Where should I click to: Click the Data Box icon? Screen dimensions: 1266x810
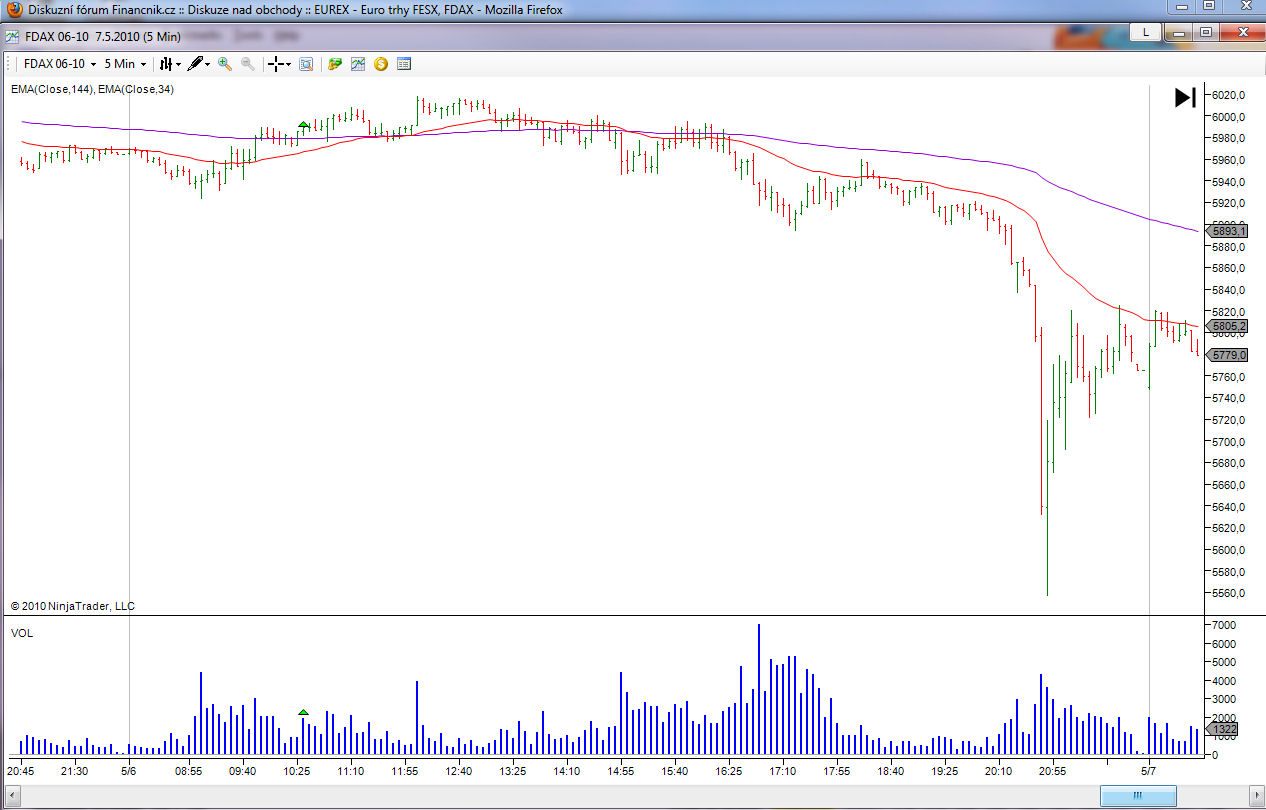point(306,64)
